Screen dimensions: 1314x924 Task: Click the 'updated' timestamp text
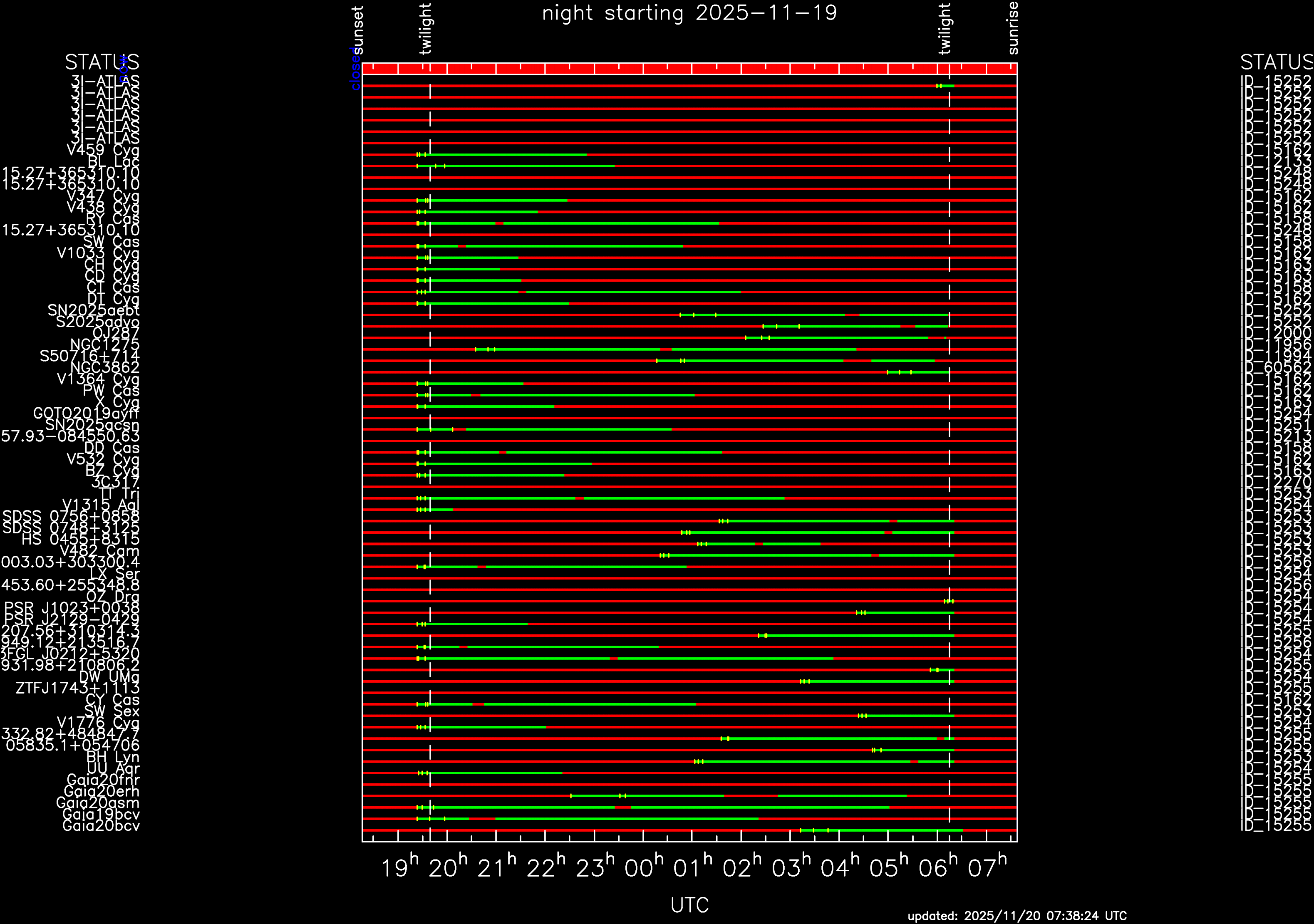[x=1017, y=916]
